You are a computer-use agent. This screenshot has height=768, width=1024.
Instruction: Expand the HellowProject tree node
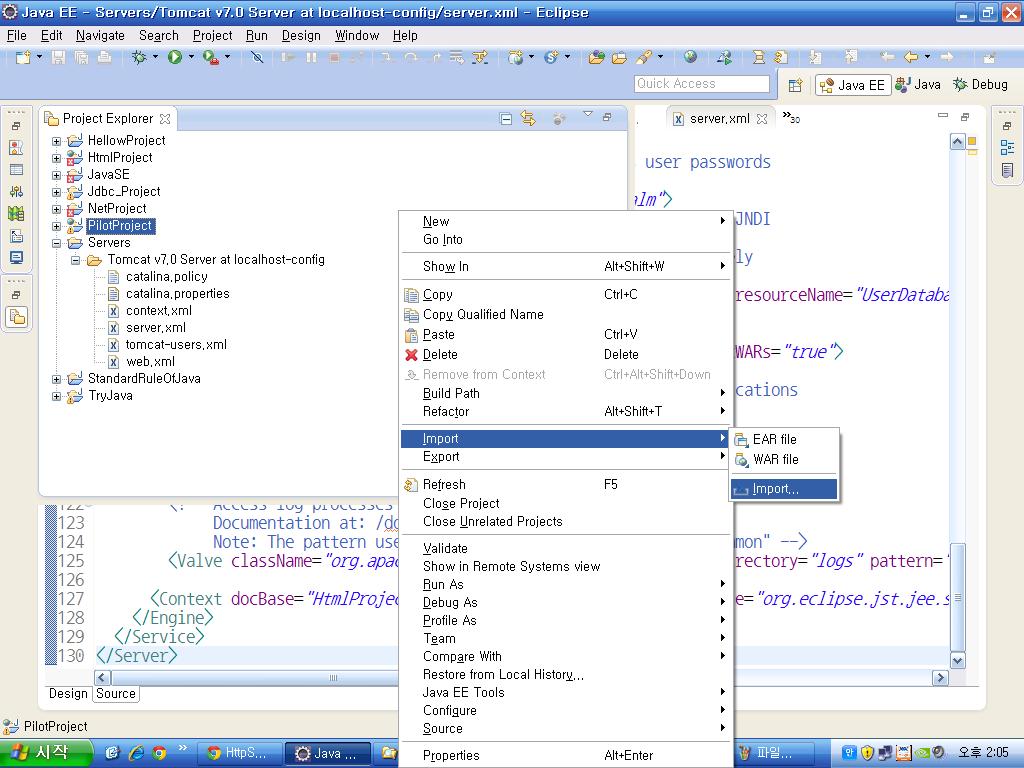tap(57, 141)
